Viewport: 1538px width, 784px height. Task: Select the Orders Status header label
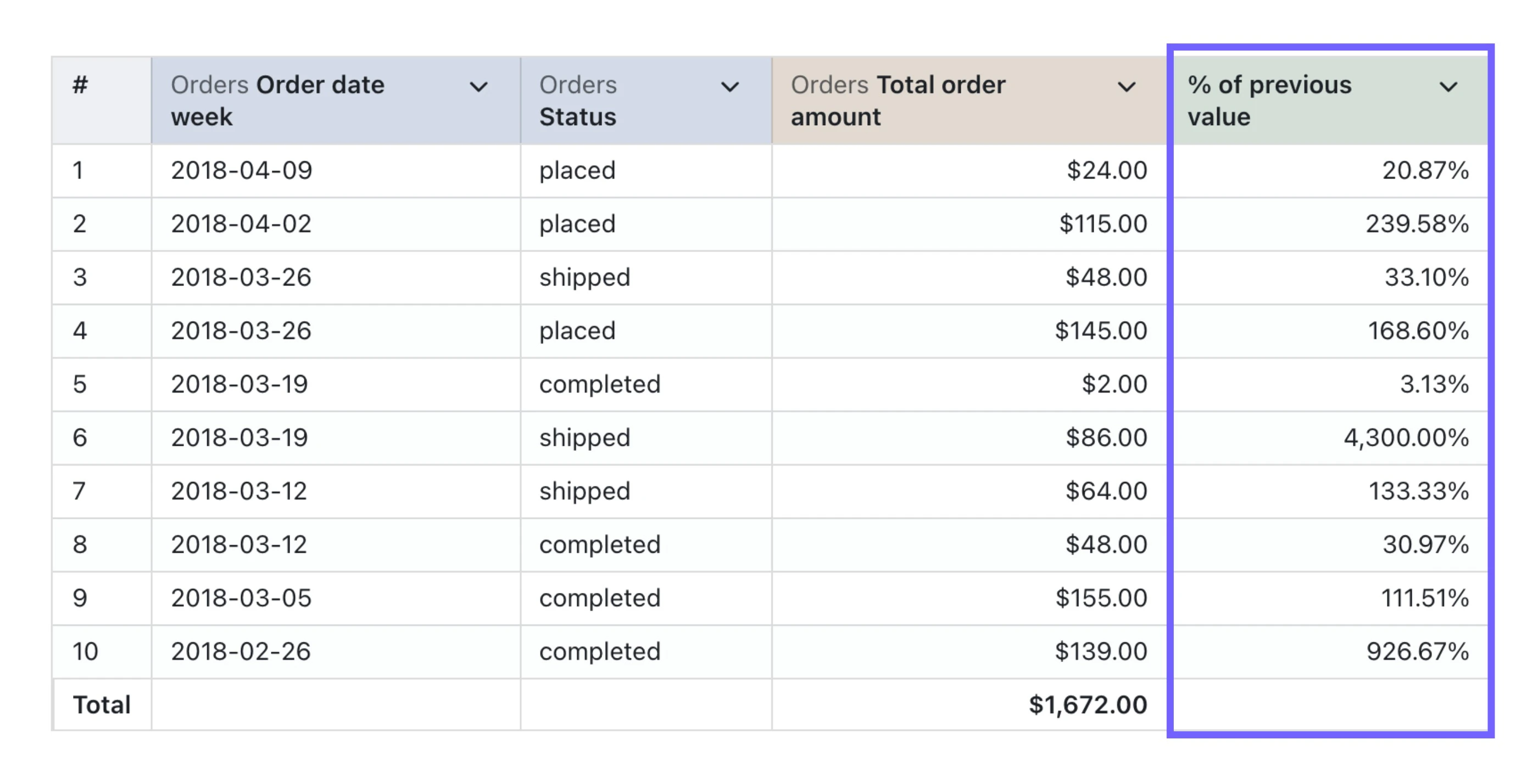click(x=578, y=101)
